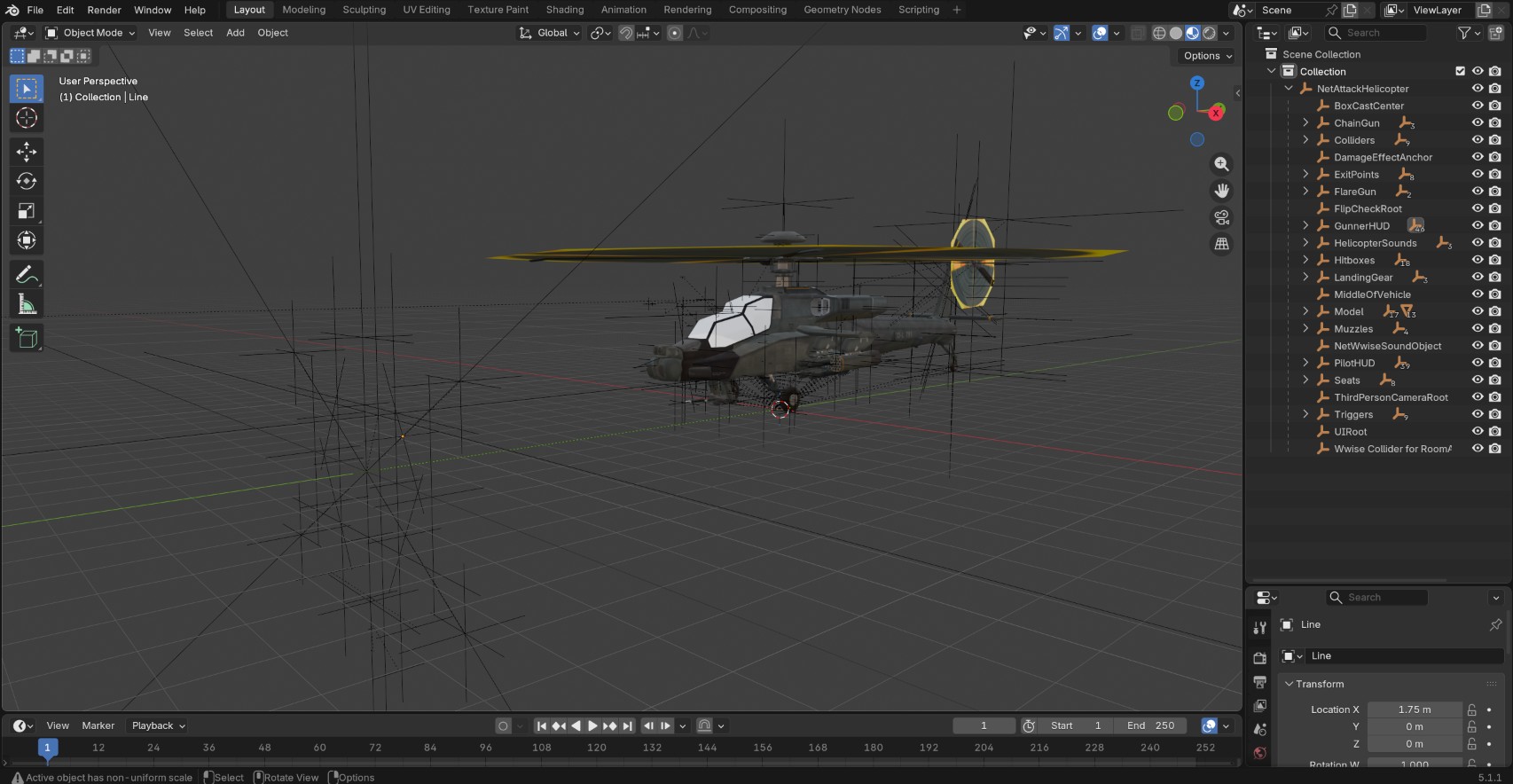1513x784 pixels.
Task: Lock Location X transform
Action: 1471,710
